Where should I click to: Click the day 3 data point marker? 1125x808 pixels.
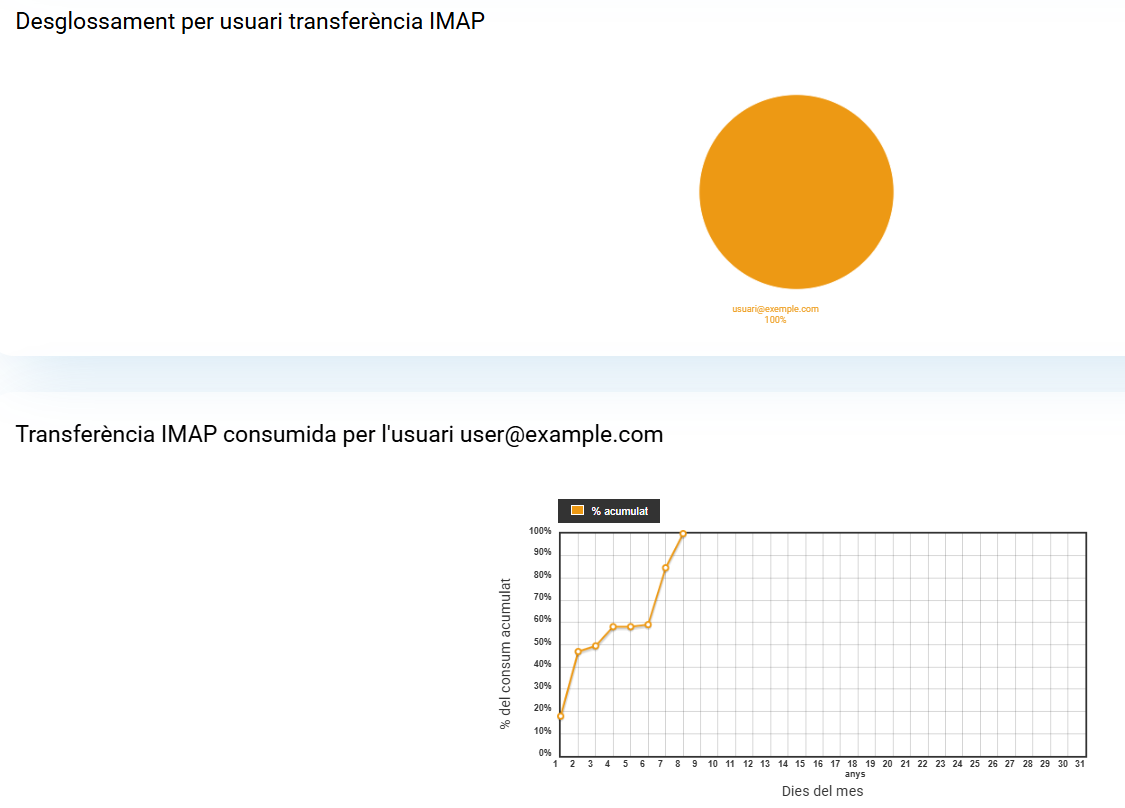pyautogui.click(x=596, y=646)
